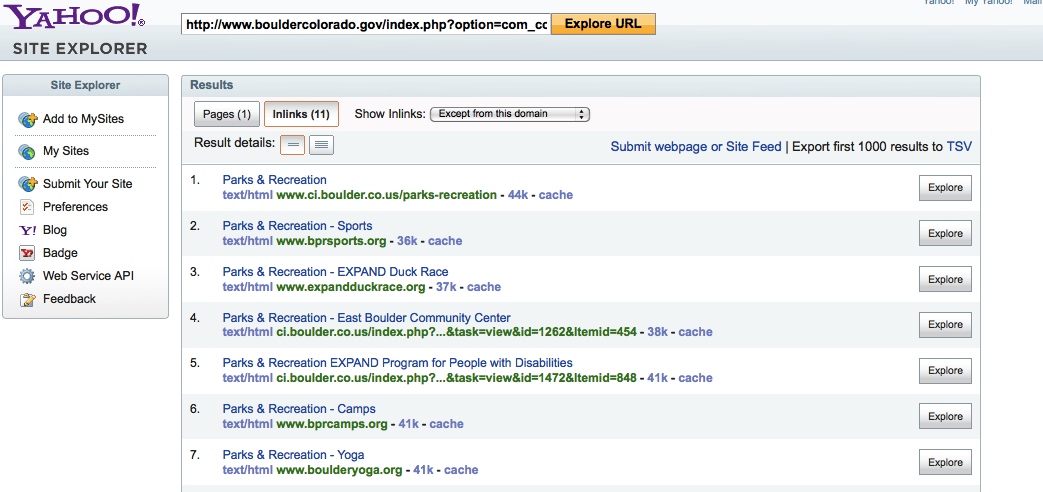Click Explore button for www.boulderyoga.org row

pos(945,462)
